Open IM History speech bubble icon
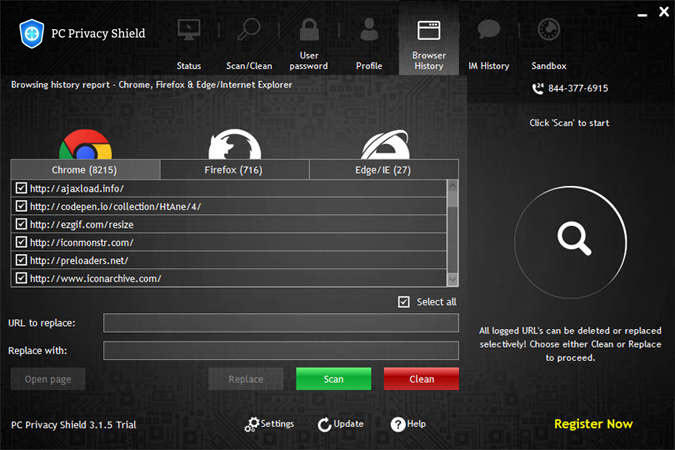Viewport: 675px width, 450px height. pyautogui.click(x=489, y=29)
